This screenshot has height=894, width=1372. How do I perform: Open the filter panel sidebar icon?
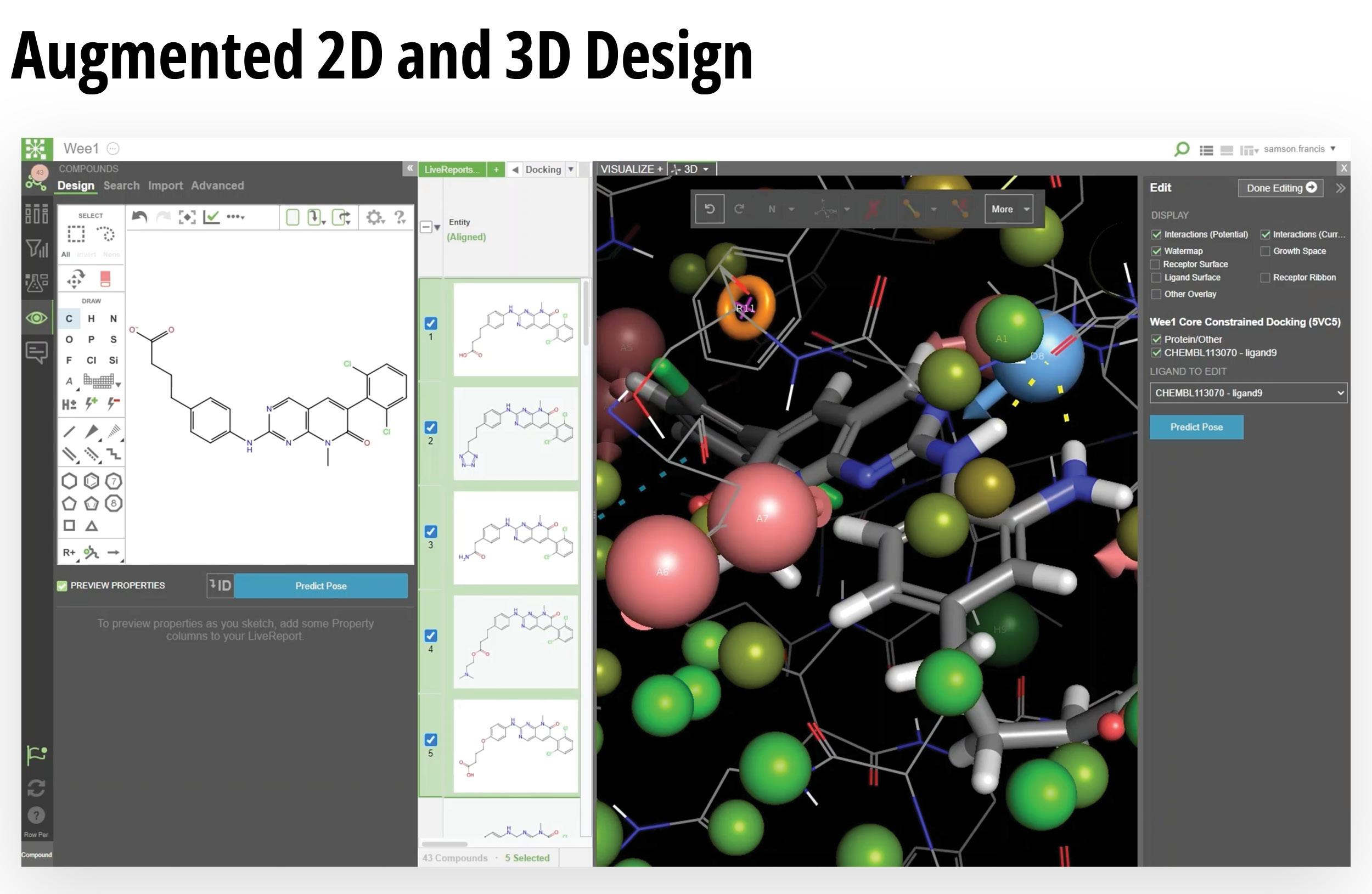[x=36, y=249]
